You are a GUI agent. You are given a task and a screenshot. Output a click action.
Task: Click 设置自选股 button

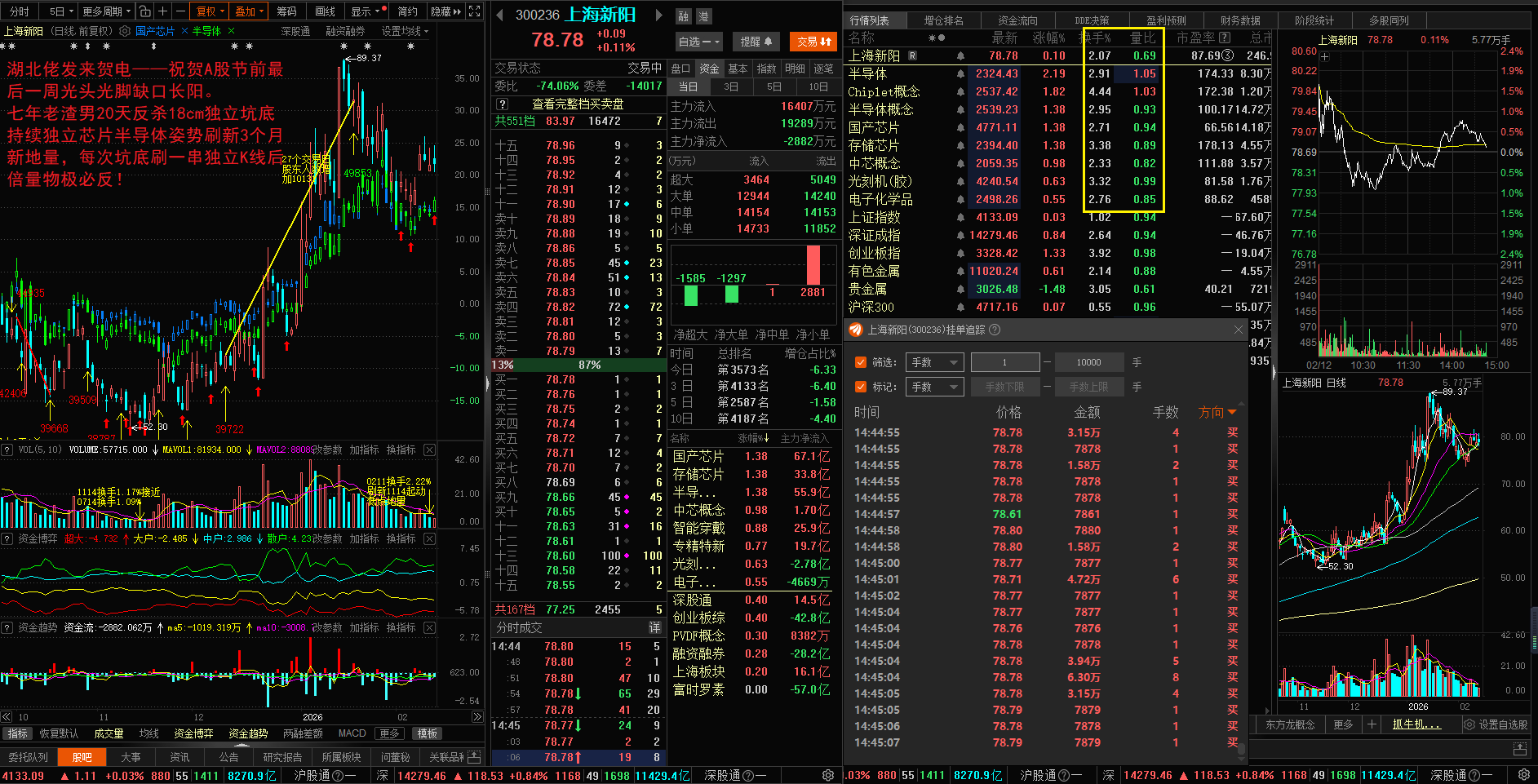coord(1496,724)
